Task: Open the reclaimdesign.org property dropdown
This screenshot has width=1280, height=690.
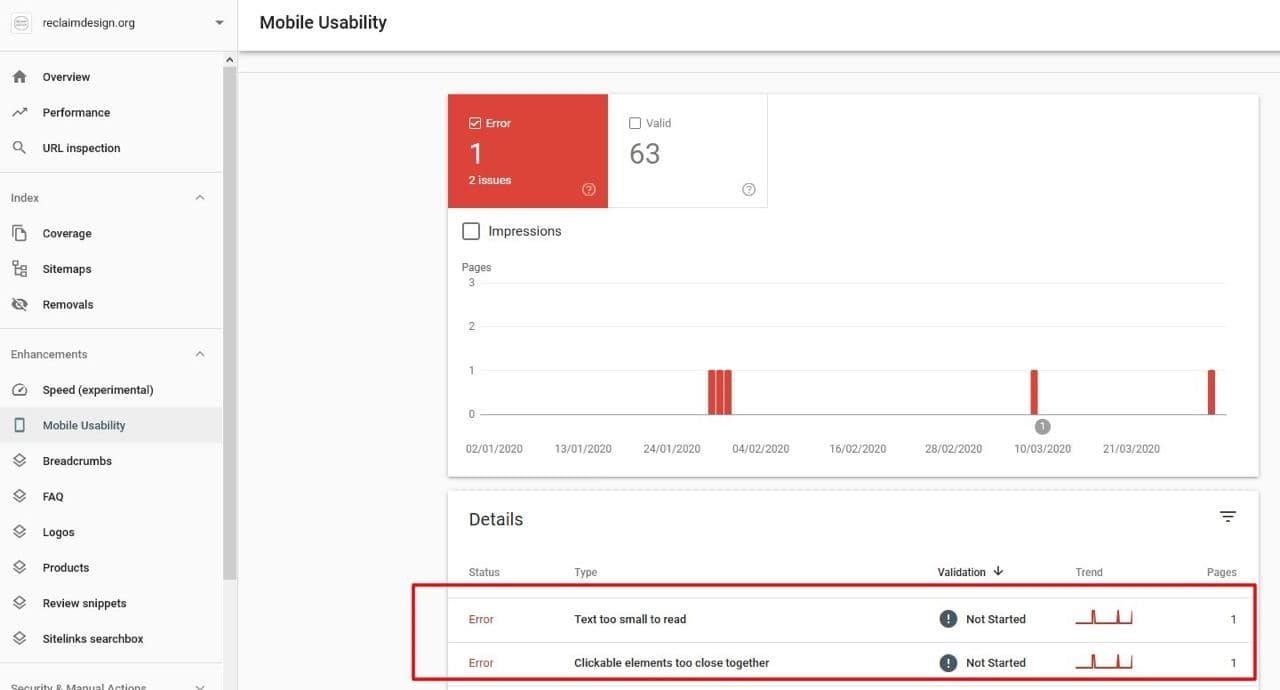Action: (x=219, y=23)
